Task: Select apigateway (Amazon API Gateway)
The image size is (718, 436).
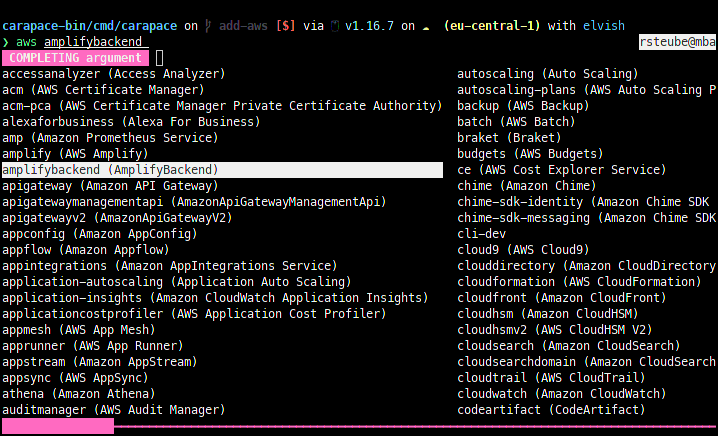Action: coord(110,186)
